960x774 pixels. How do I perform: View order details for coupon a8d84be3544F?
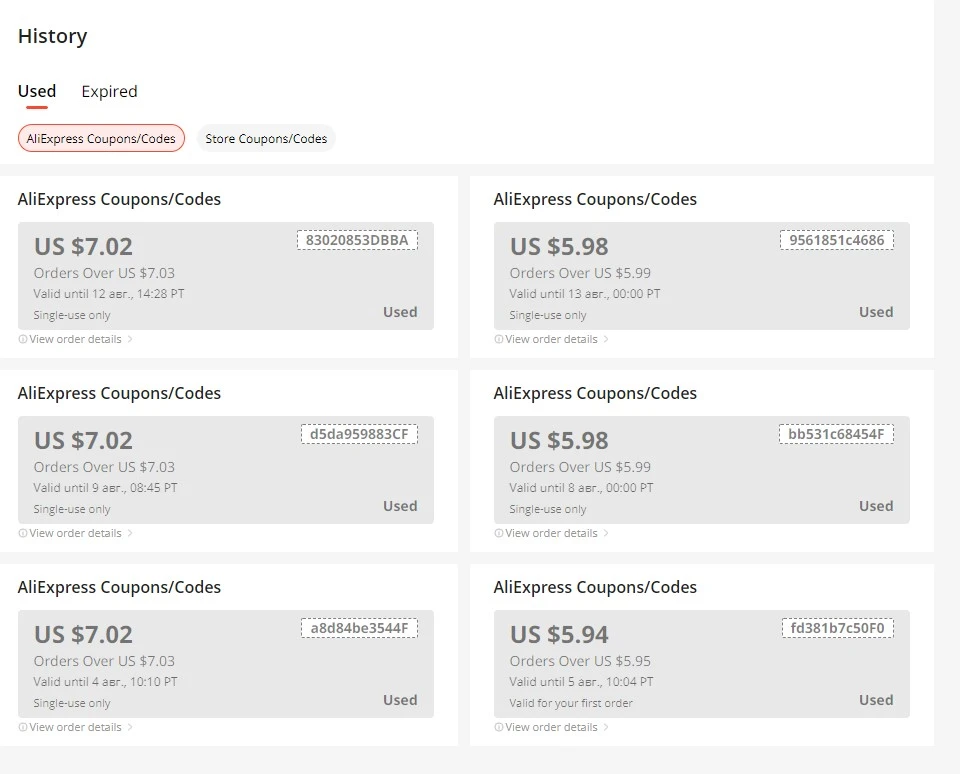tap(75, 727)
